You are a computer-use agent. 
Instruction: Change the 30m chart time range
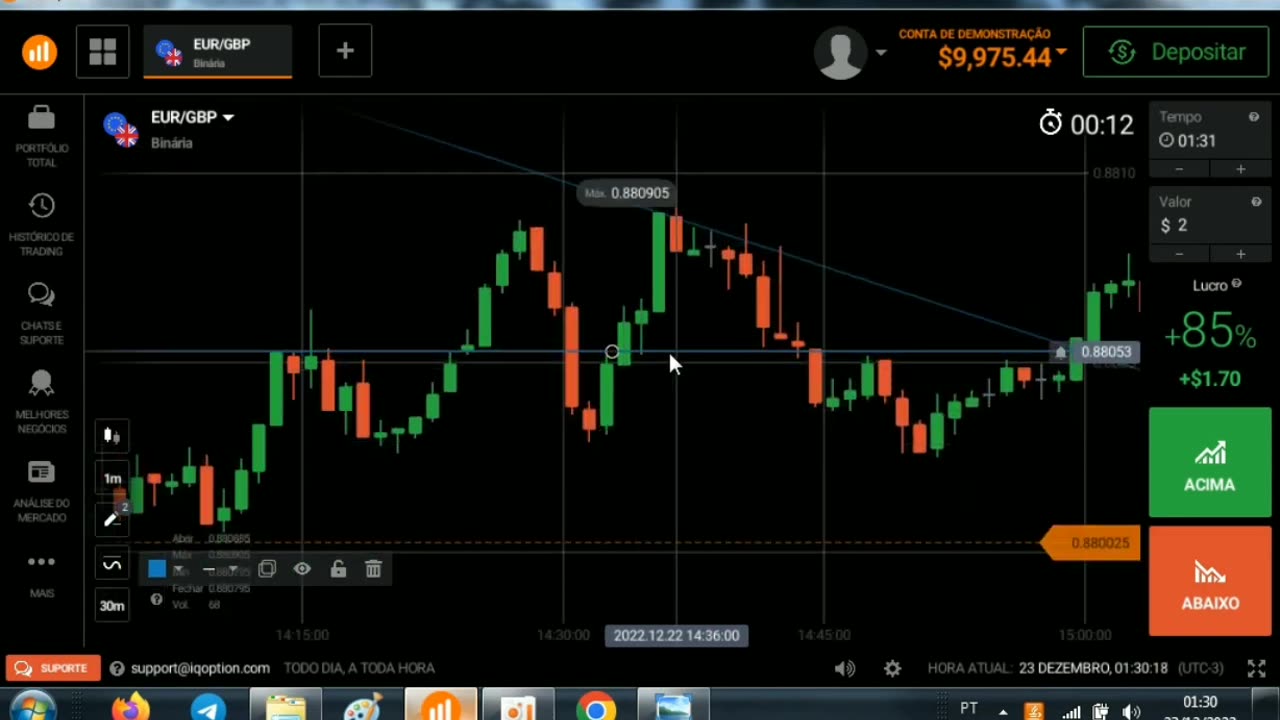tap(112, 605)
